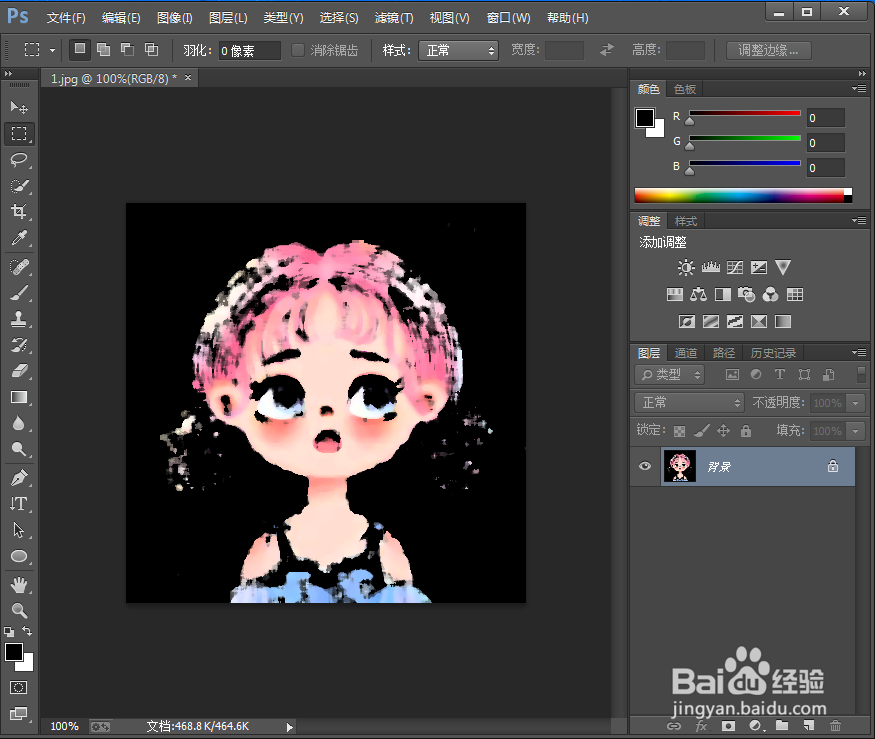
Task: Toggle lock transparent pixels
Action: (x=679, y=431)
